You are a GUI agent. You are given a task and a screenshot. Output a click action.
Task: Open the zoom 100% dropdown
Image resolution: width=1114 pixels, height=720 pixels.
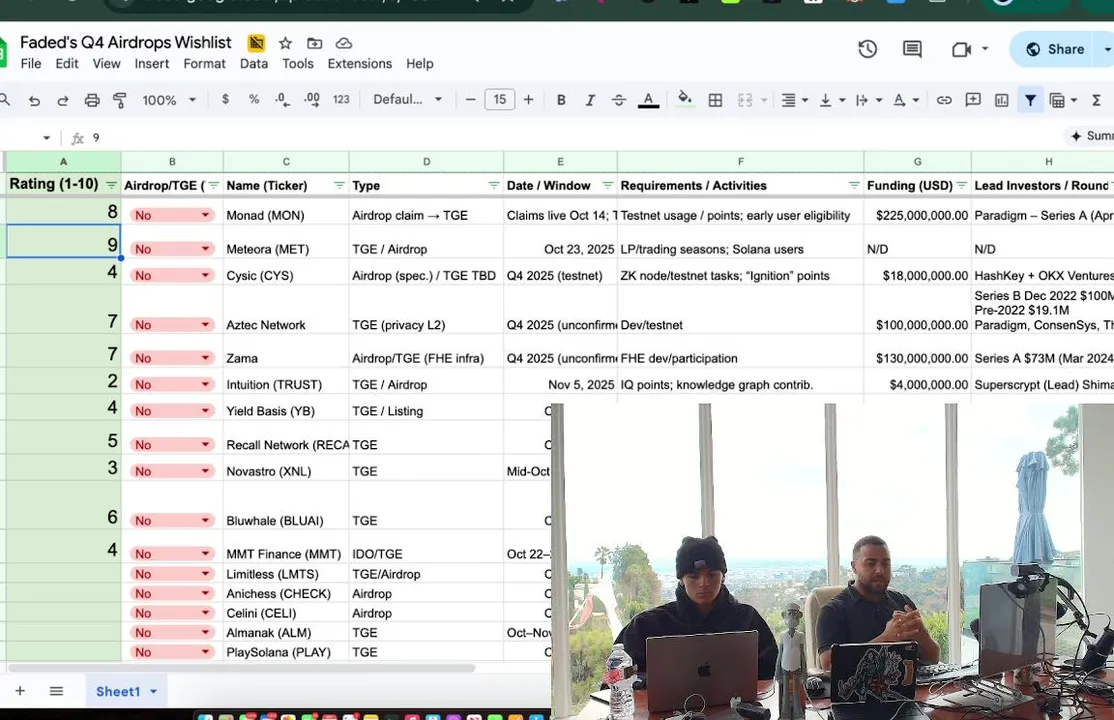tap(169, 100)
